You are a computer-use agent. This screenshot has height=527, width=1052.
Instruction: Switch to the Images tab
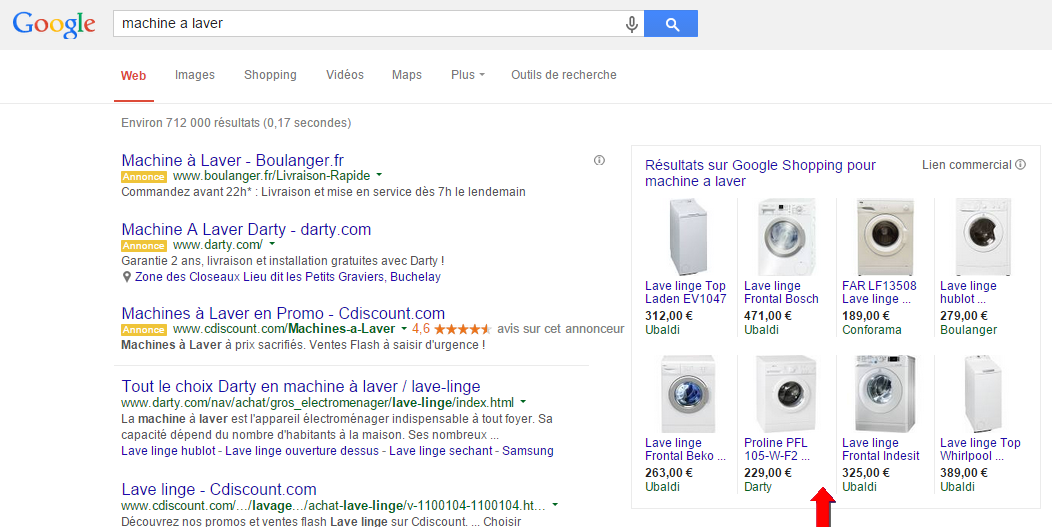[x=195, y=75]
